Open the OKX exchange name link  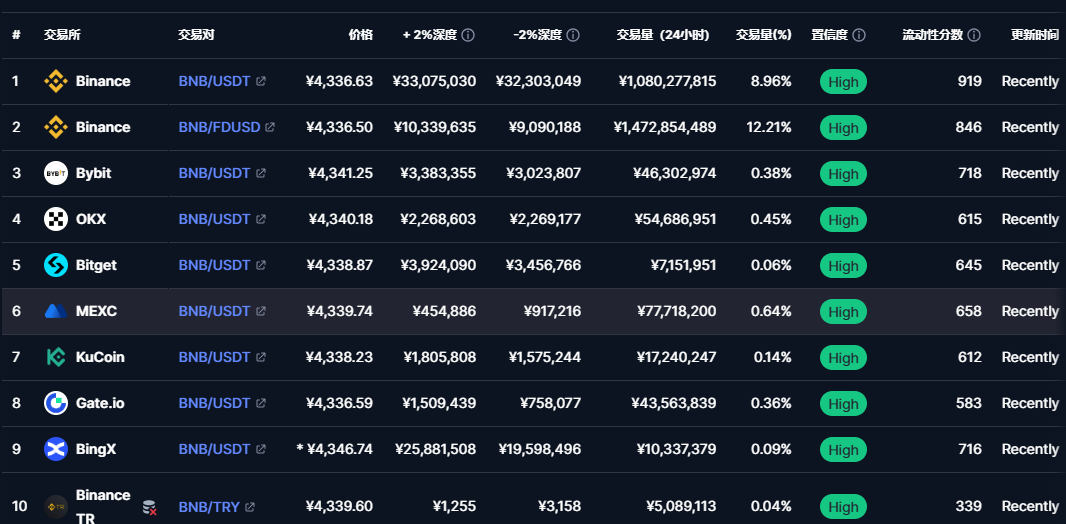click(x=90, y=219)
